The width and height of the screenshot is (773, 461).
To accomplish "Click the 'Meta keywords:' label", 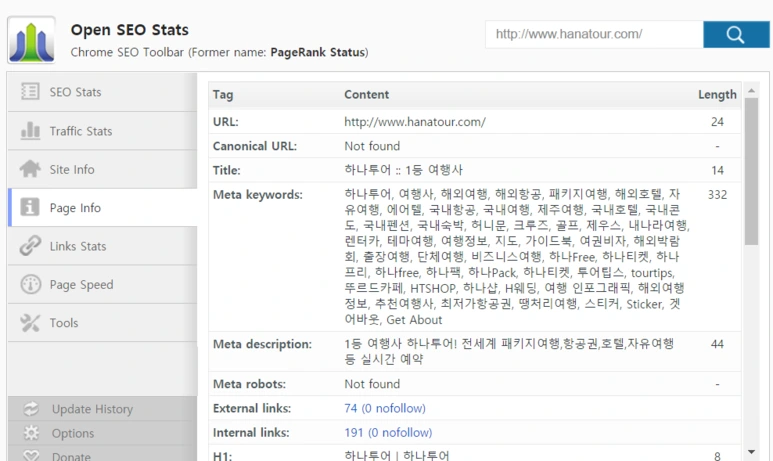I will pos(258,195).
